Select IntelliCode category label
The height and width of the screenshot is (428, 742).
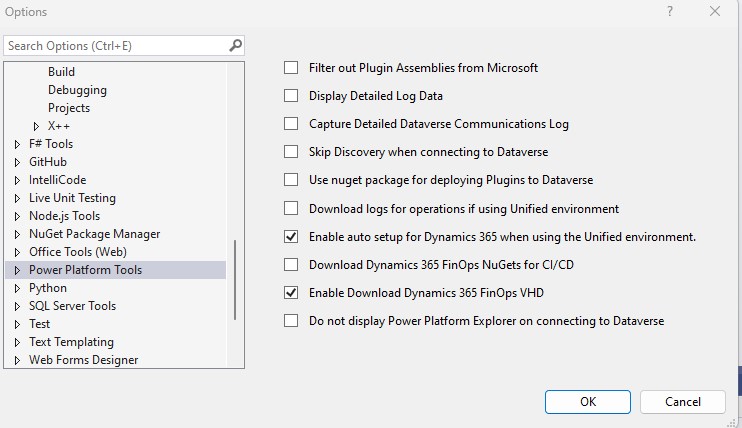[x=57, y=179]
